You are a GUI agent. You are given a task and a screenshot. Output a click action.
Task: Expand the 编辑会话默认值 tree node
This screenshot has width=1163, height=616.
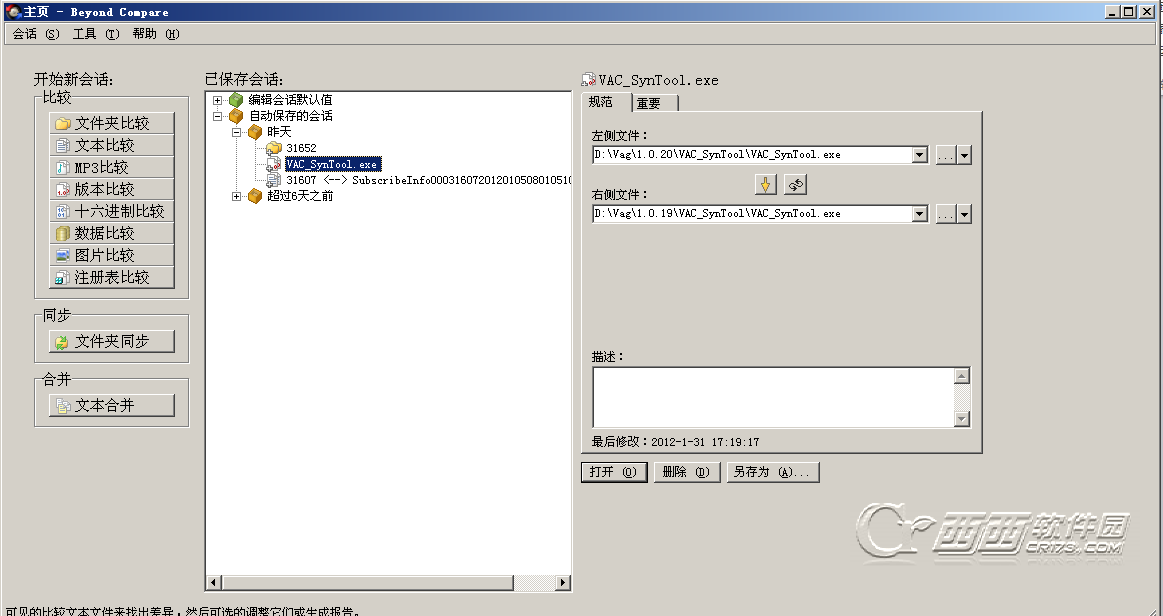217,99
